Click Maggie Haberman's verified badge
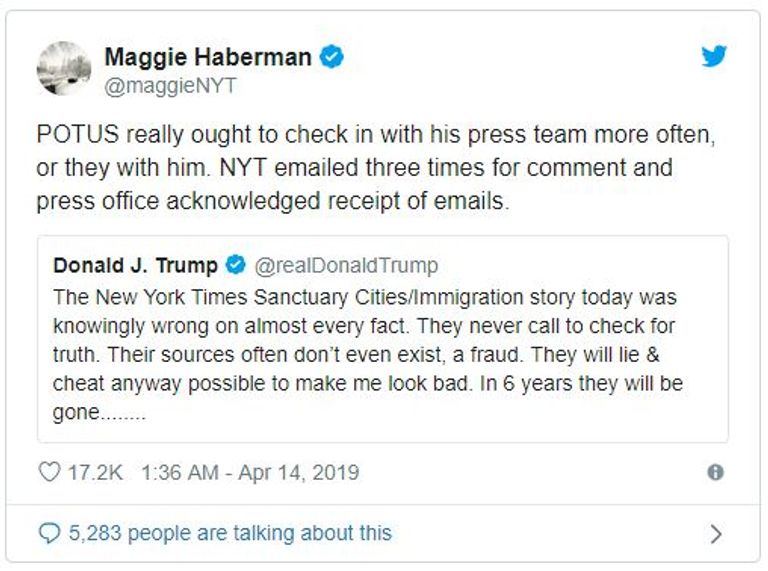Image resolution: width=768 pixels, height=571 pixels. point(332,58)
